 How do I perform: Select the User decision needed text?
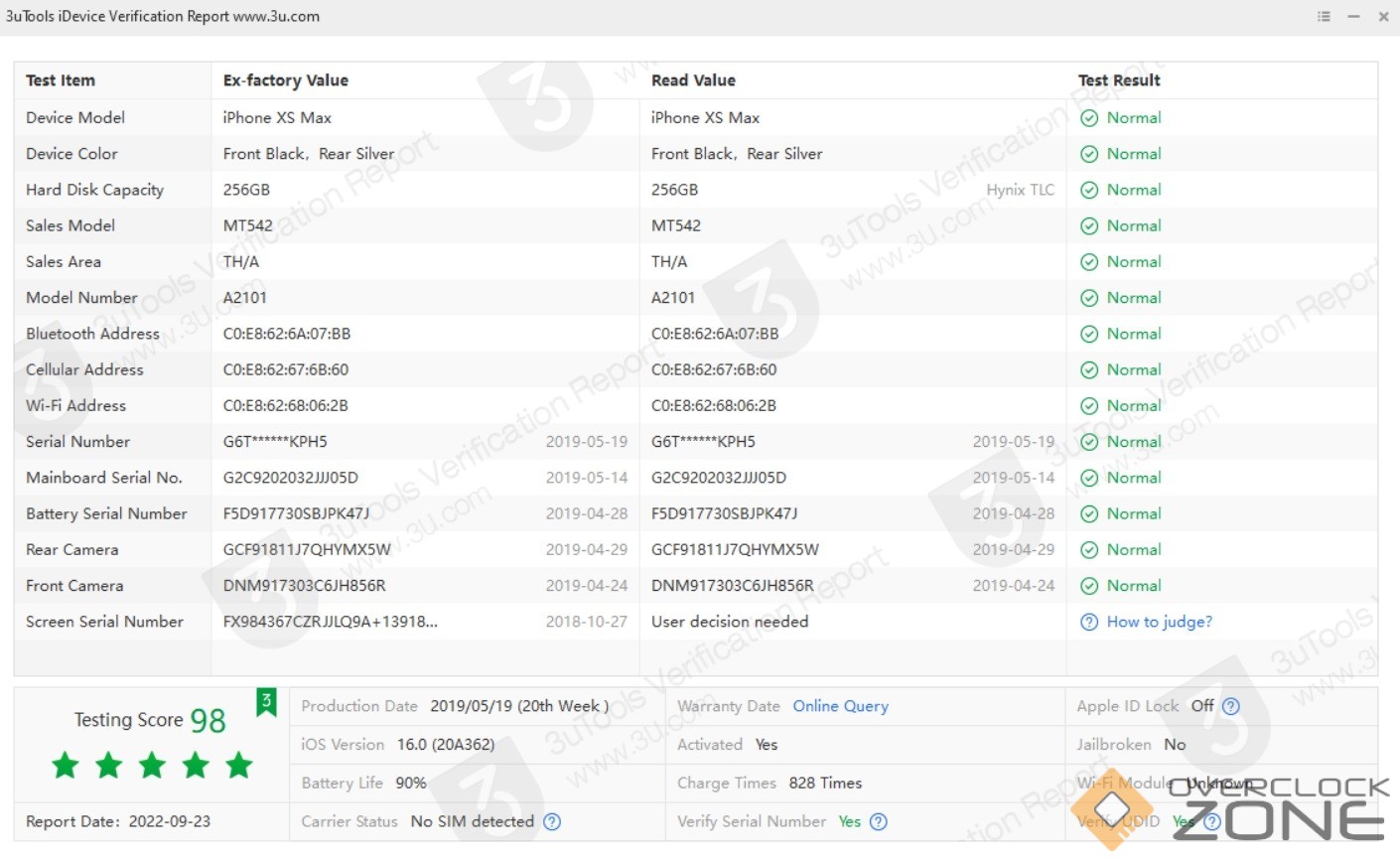(730, 622)
